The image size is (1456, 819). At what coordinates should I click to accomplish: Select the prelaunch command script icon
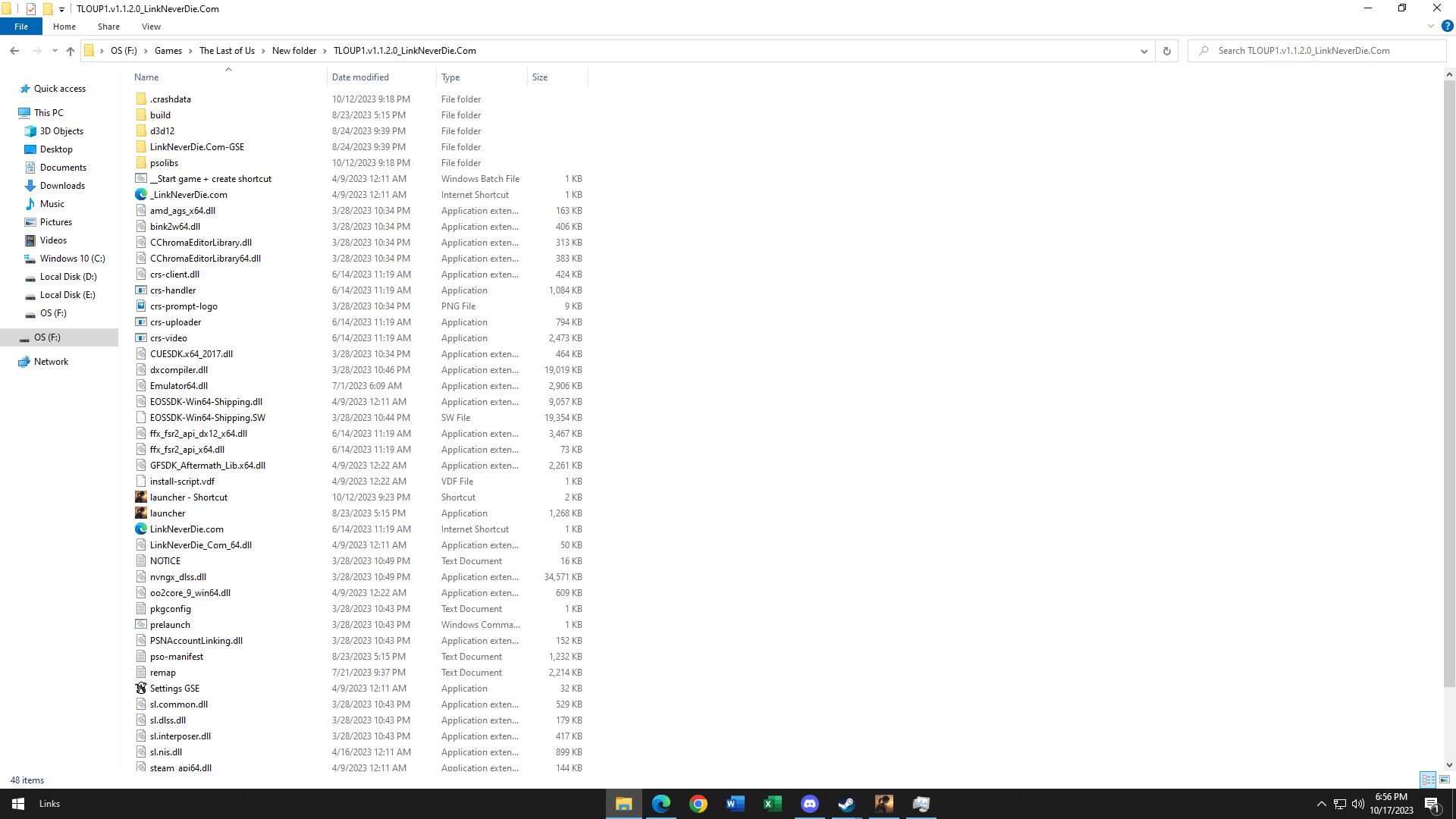click(141, 625)
